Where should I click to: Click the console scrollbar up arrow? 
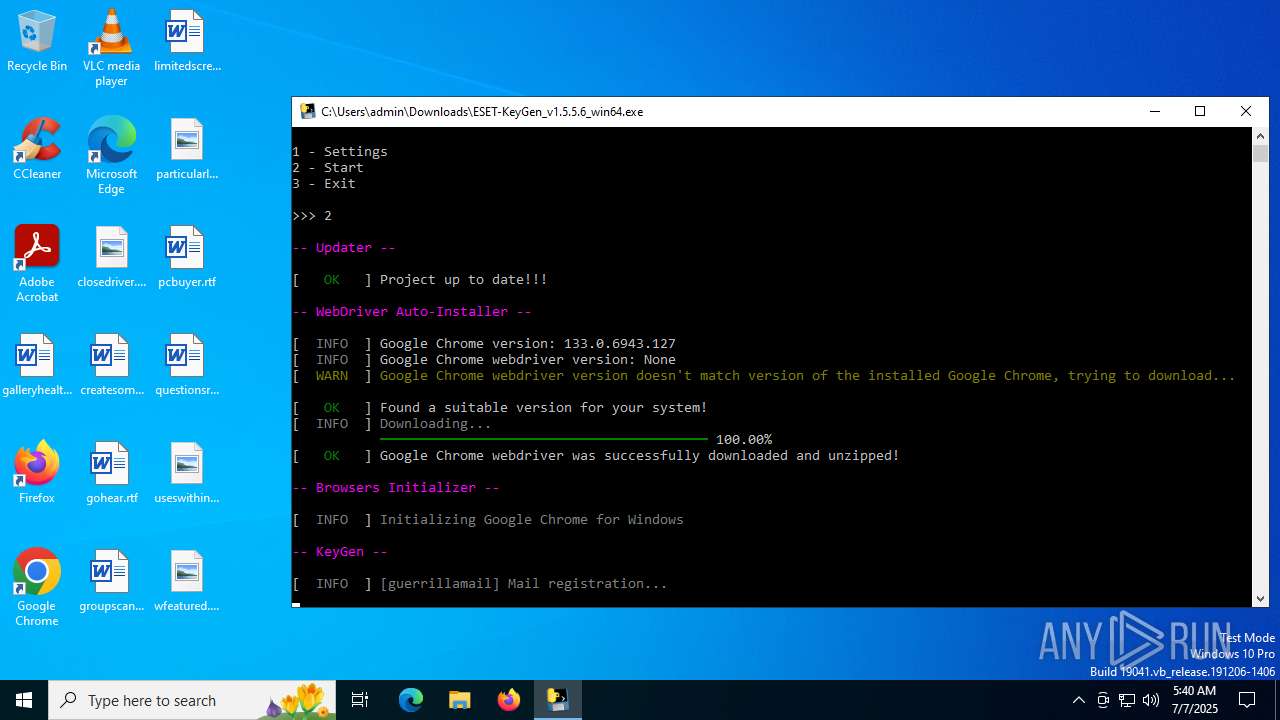point(1260,136)
